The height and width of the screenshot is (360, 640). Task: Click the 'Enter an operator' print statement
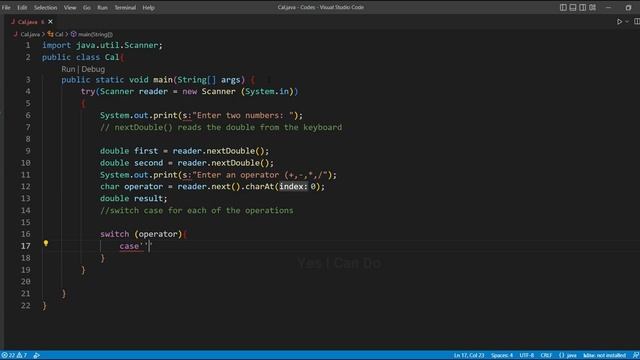218,175
